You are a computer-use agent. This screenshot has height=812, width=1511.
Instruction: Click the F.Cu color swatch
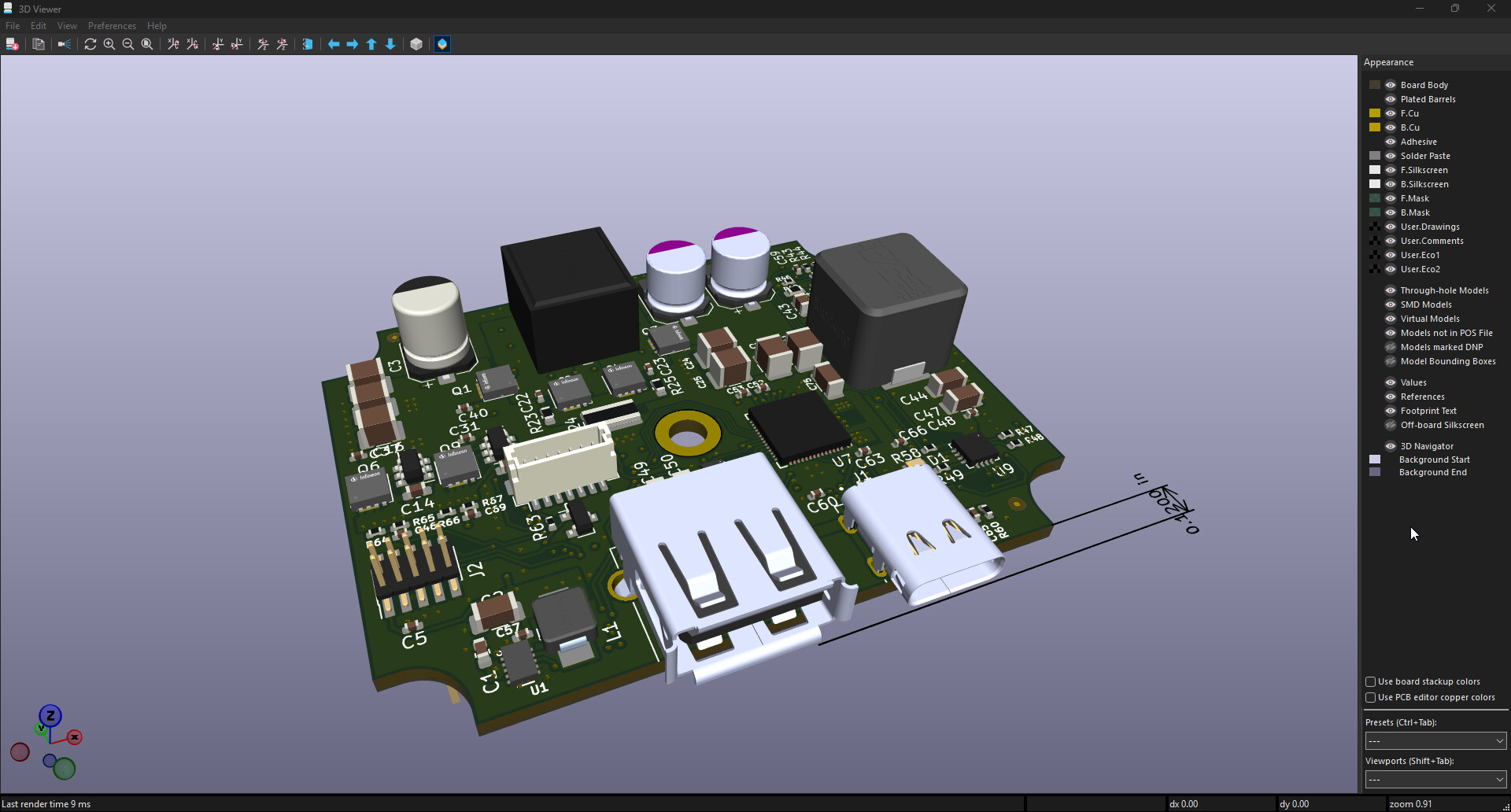coord(1375,113)
